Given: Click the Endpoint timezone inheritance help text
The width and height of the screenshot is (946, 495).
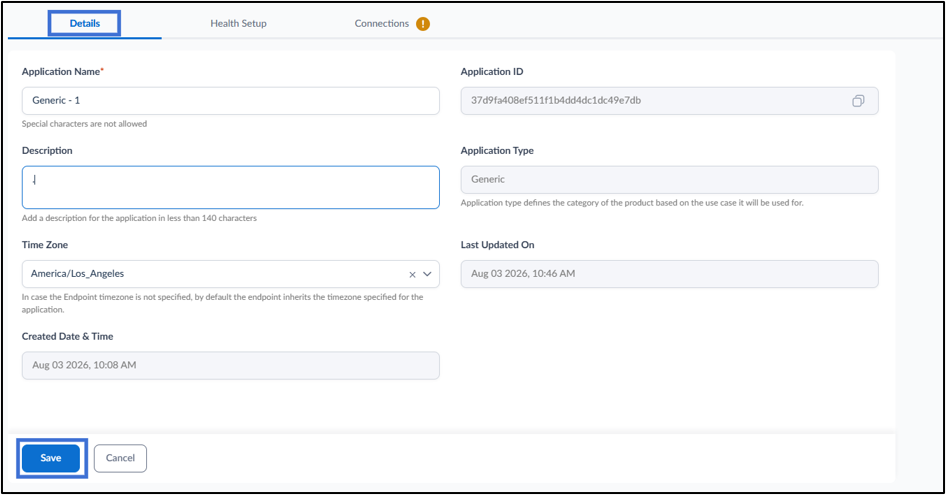Looking at the screenshot, I should (x=223, y=303).
